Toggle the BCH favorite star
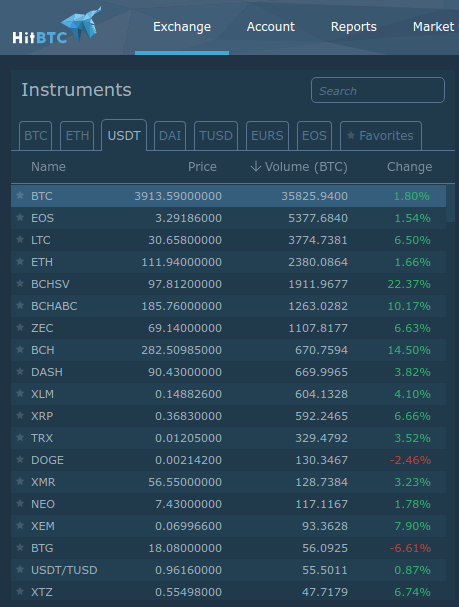The width and height of the screenshot is (459, 607). 20,350
